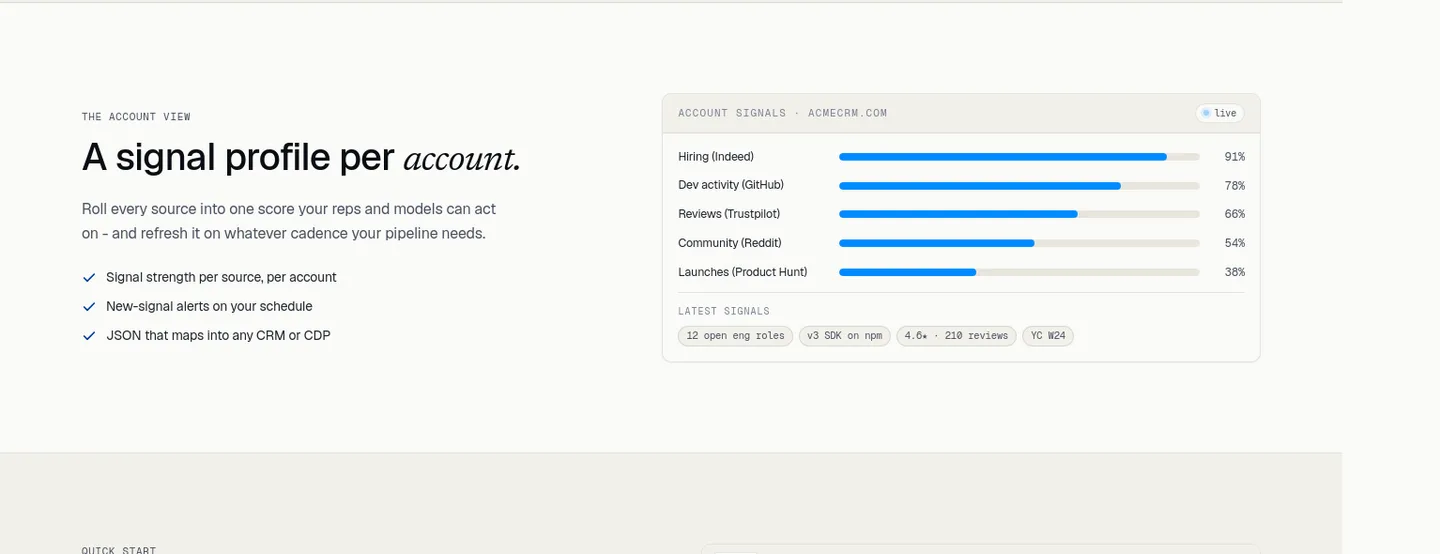Click the Launches (Product Hunt) progress bar
This screenshot has height=554, width=1440.
tap(1019, 272)
